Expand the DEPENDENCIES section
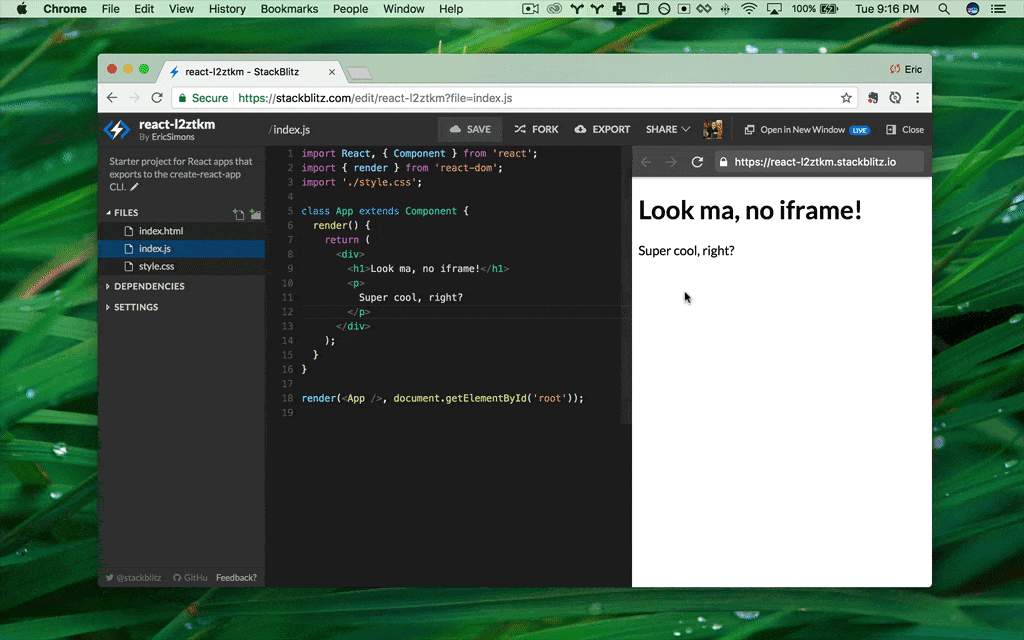Image resolution: width=1024 pixels, height=640 pixels. point(150,286)
